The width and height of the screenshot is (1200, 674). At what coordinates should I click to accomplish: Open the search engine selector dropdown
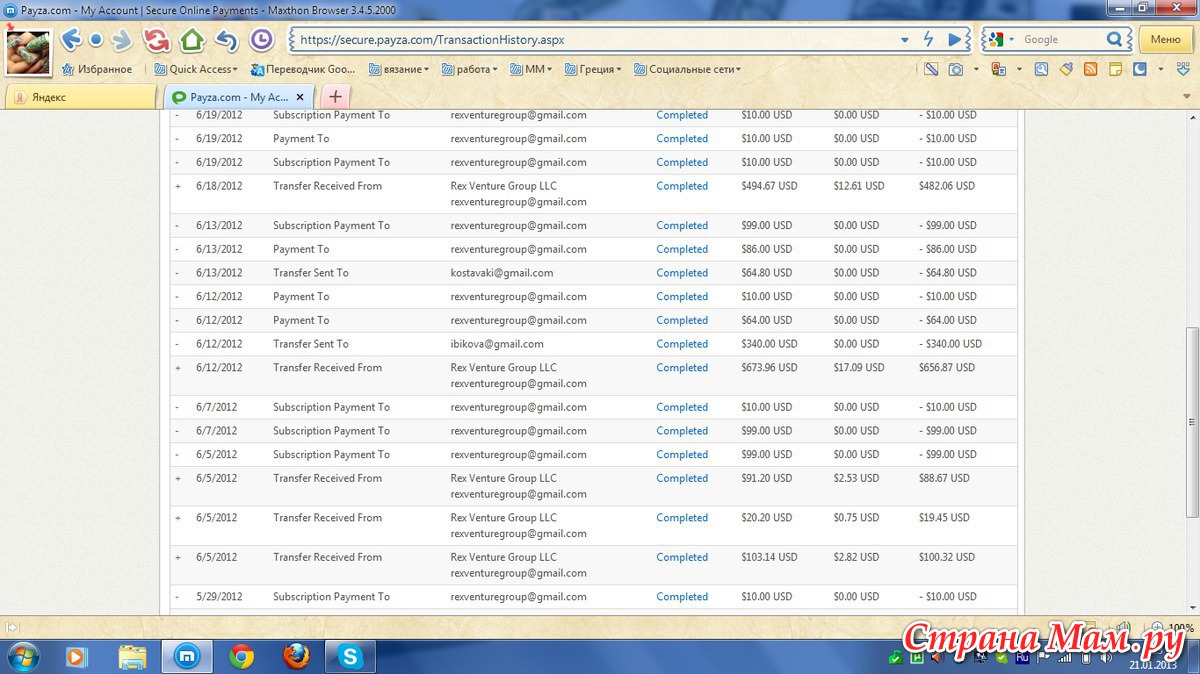click(x=1011, y=40)
